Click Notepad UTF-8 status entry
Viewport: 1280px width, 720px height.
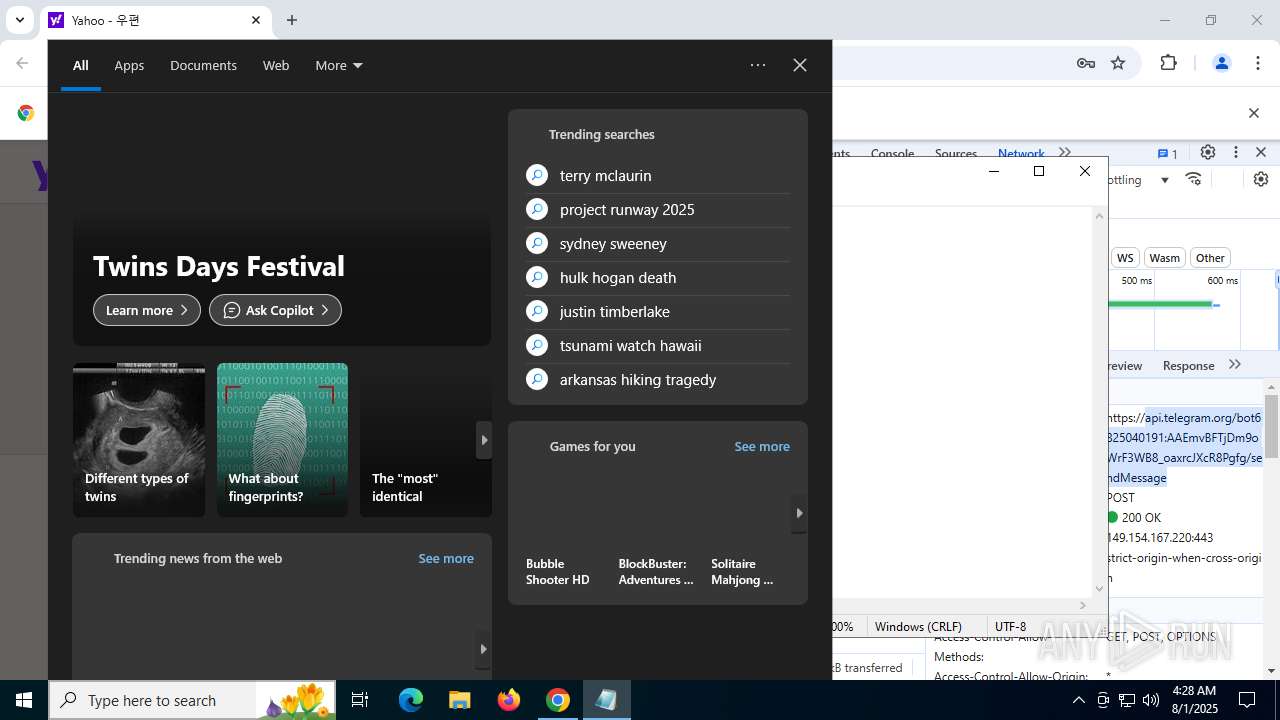[x=1010, y=626]
